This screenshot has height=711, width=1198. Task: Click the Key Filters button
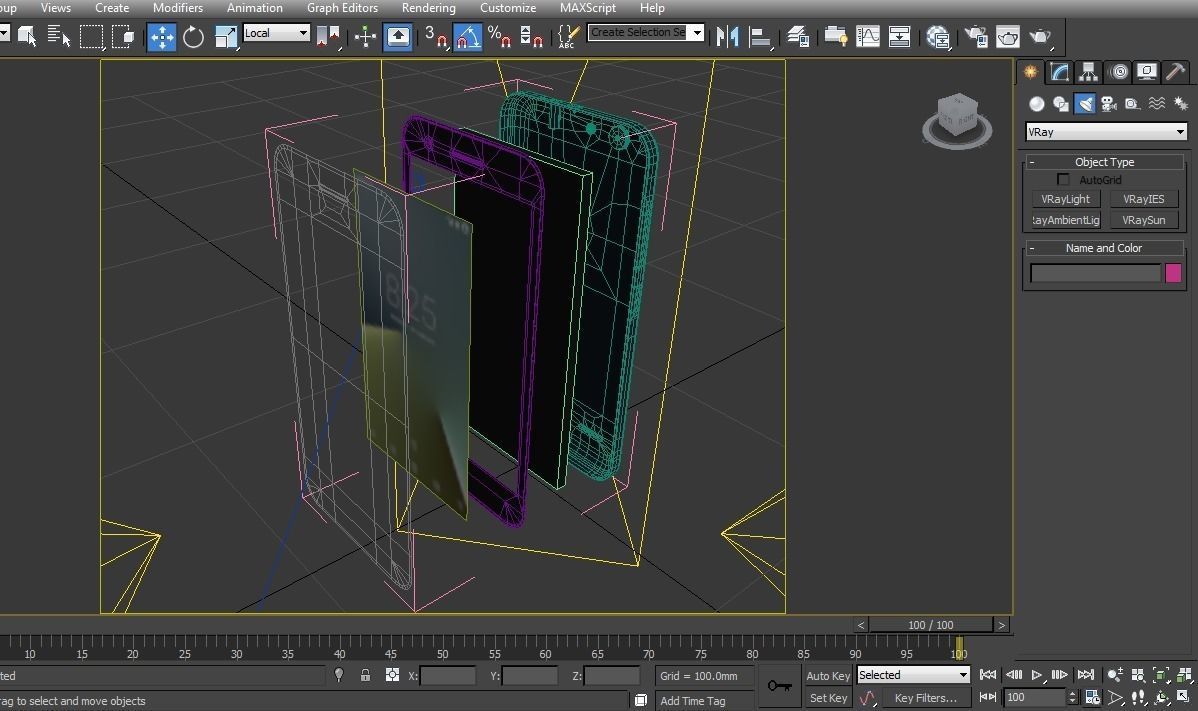[x=925, y=698]
